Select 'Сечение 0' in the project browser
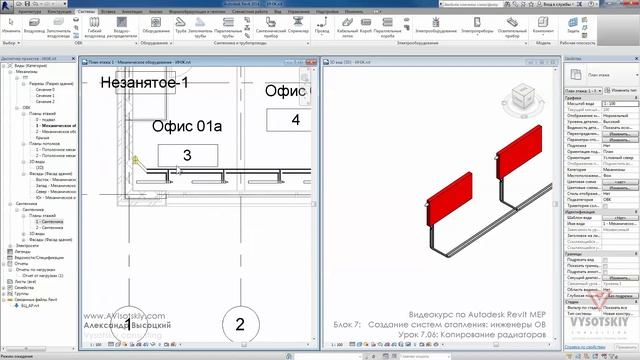The image size is (640, 360). pyautogui.click(x=45, y=89)
